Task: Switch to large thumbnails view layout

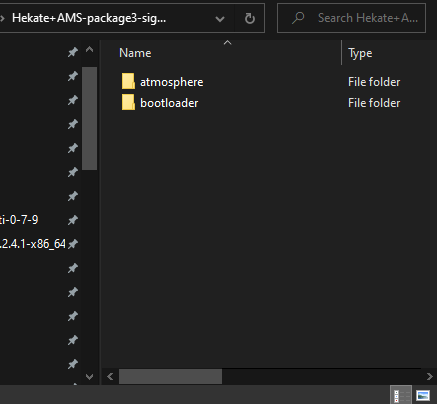Action: pyautogui.click(x=423, y=396)
